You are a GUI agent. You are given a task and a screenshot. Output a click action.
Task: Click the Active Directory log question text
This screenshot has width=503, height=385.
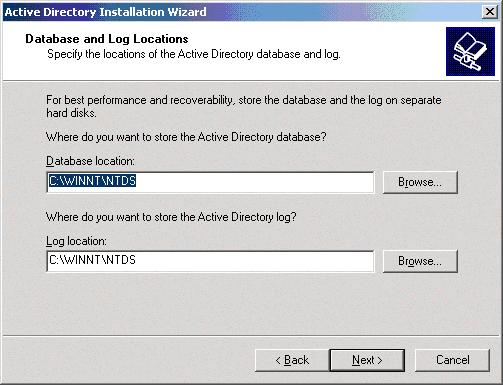point(171,217)
